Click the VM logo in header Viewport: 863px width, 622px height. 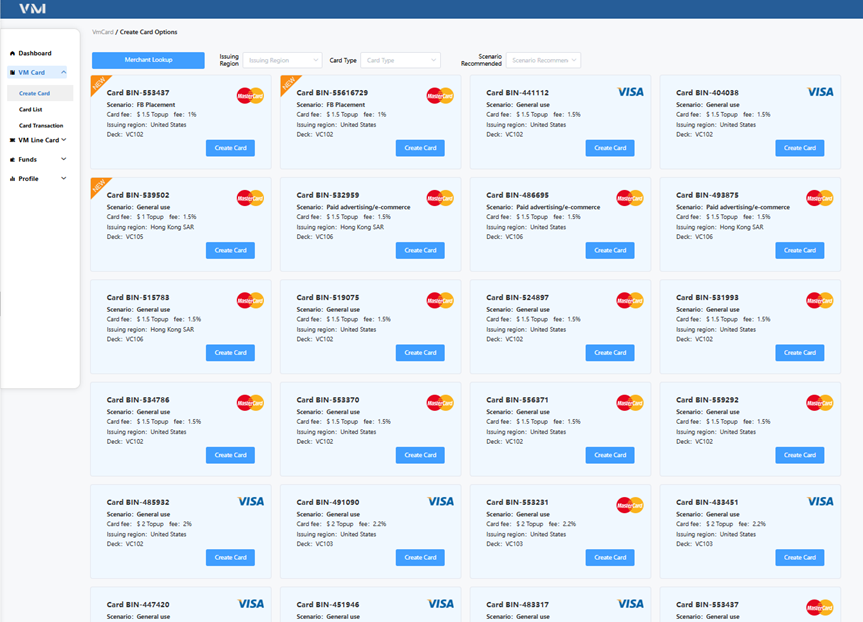[33, 9]
